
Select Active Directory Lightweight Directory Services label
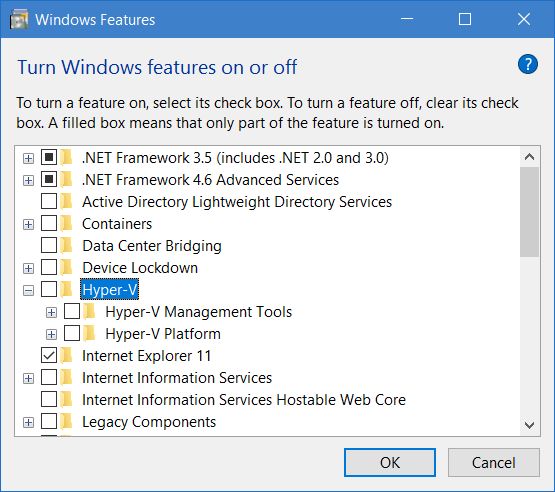pyautogui.click(x=237, y=202)
